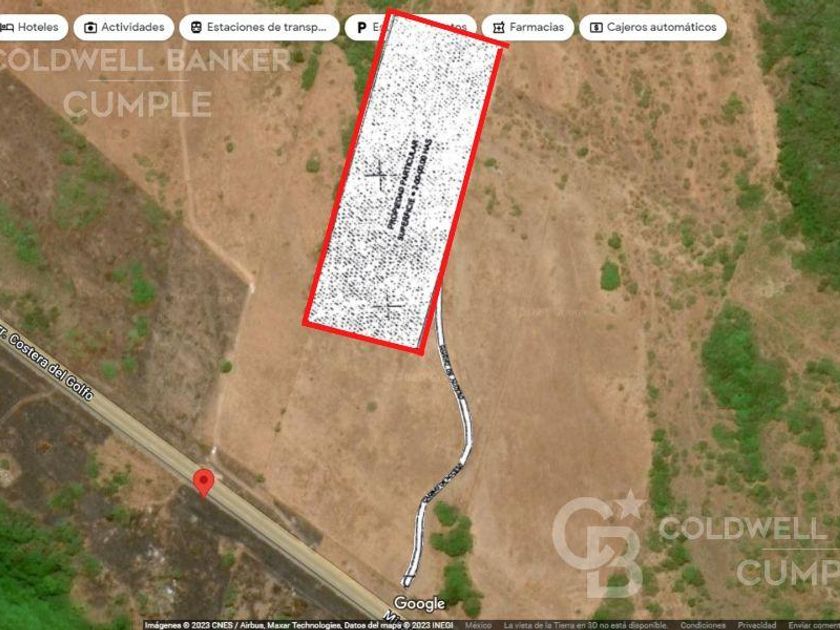
Task: Choose the Cajeros automáticos chip
Action: pos(652,27)
